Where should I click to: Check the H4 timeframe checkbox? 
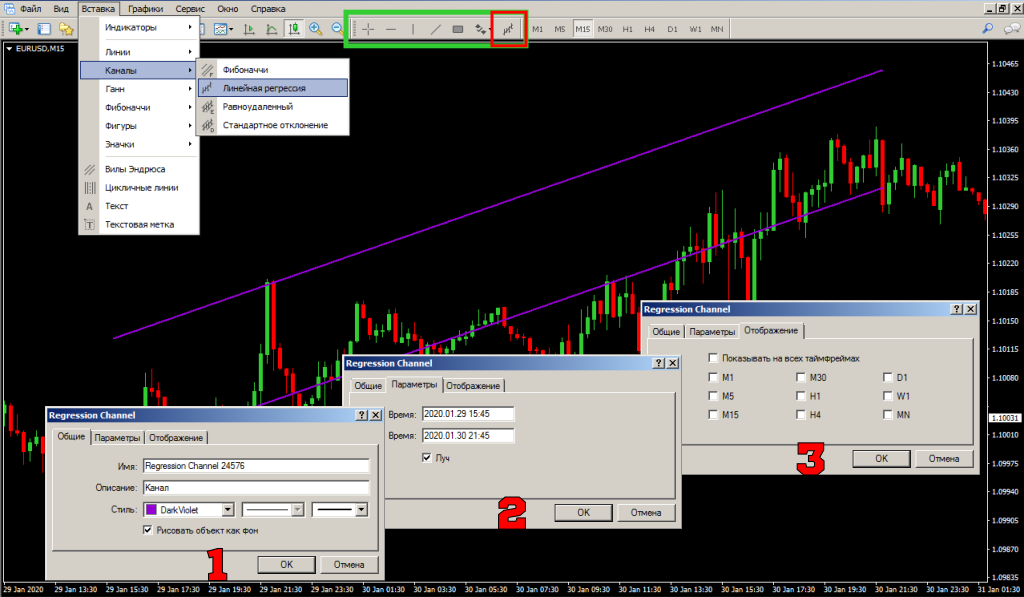coord(801,414)
